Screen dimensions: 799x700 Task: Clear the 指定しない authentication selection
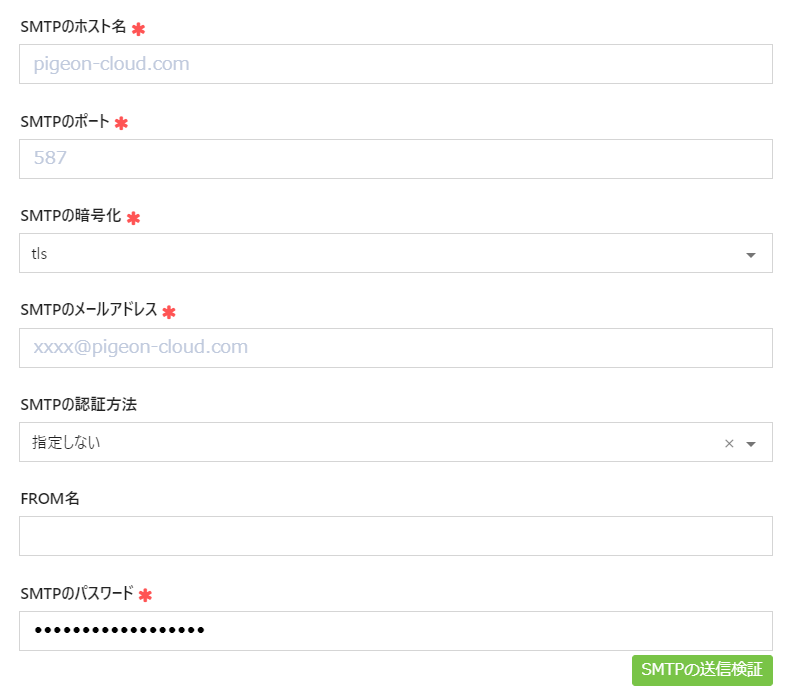pos(729,443)
